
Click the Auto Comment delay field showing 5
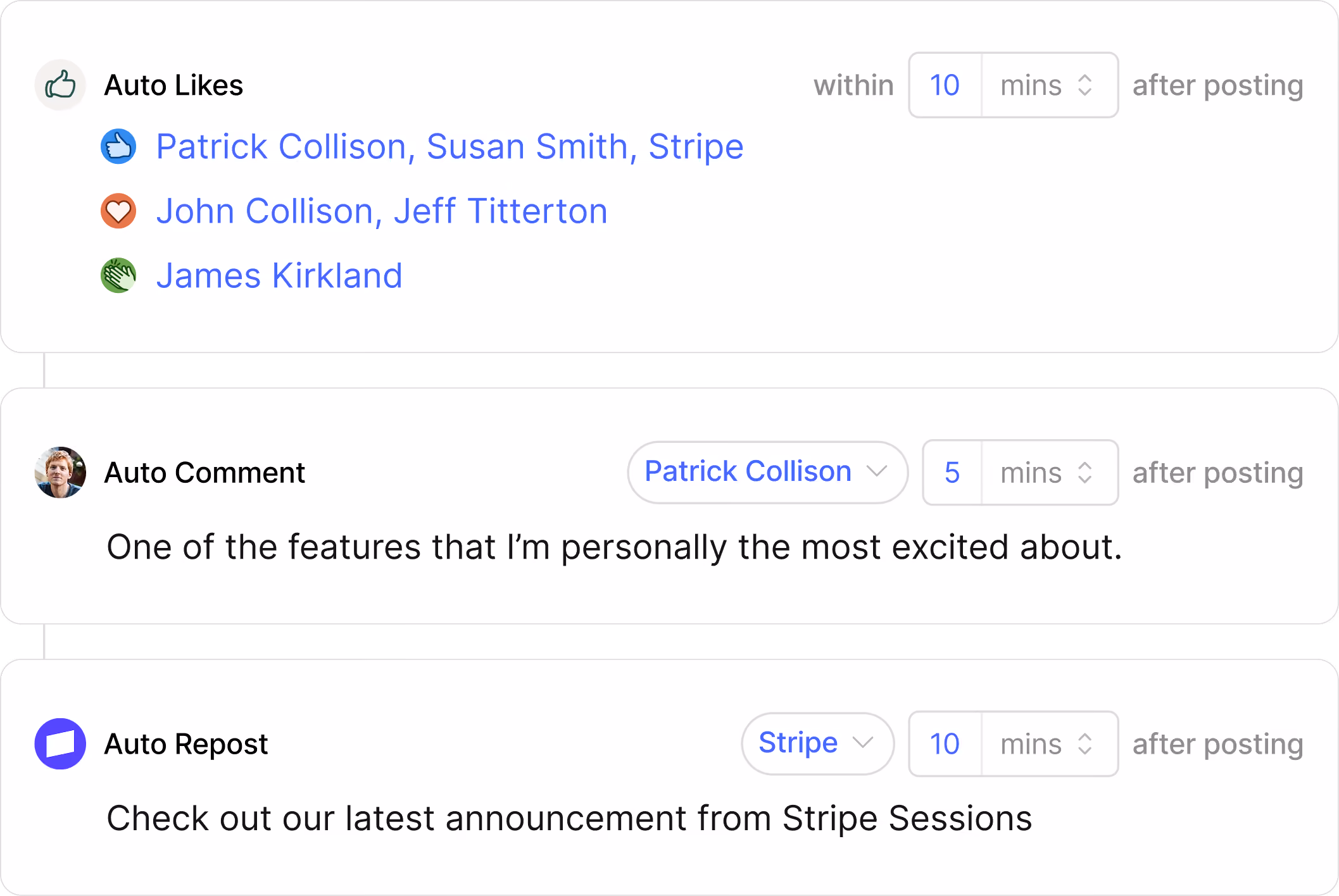tap(952, 472)
